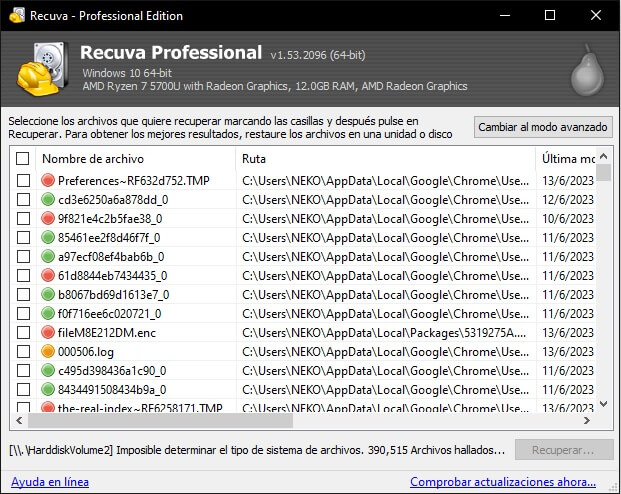Viewport: 621px width, 494px height.
Task: Click green status dot for b8067bd69d1613e7_0
Action: pyautogui.click(x=48, y=294)
